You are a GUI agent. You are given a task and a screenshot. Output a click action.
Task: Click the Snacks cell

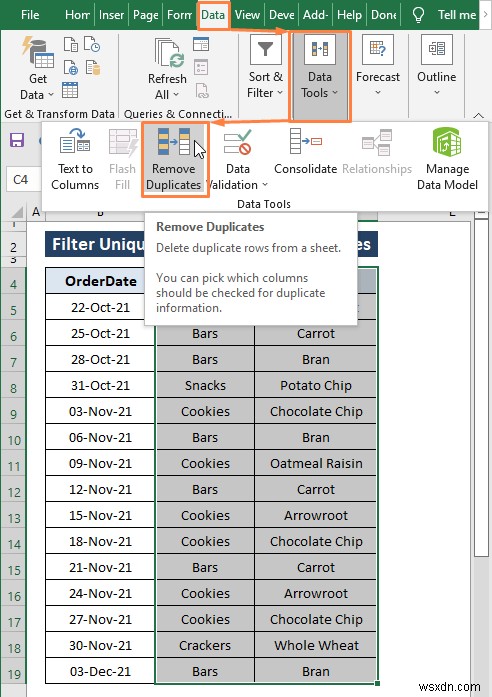[x=205, y=385]
